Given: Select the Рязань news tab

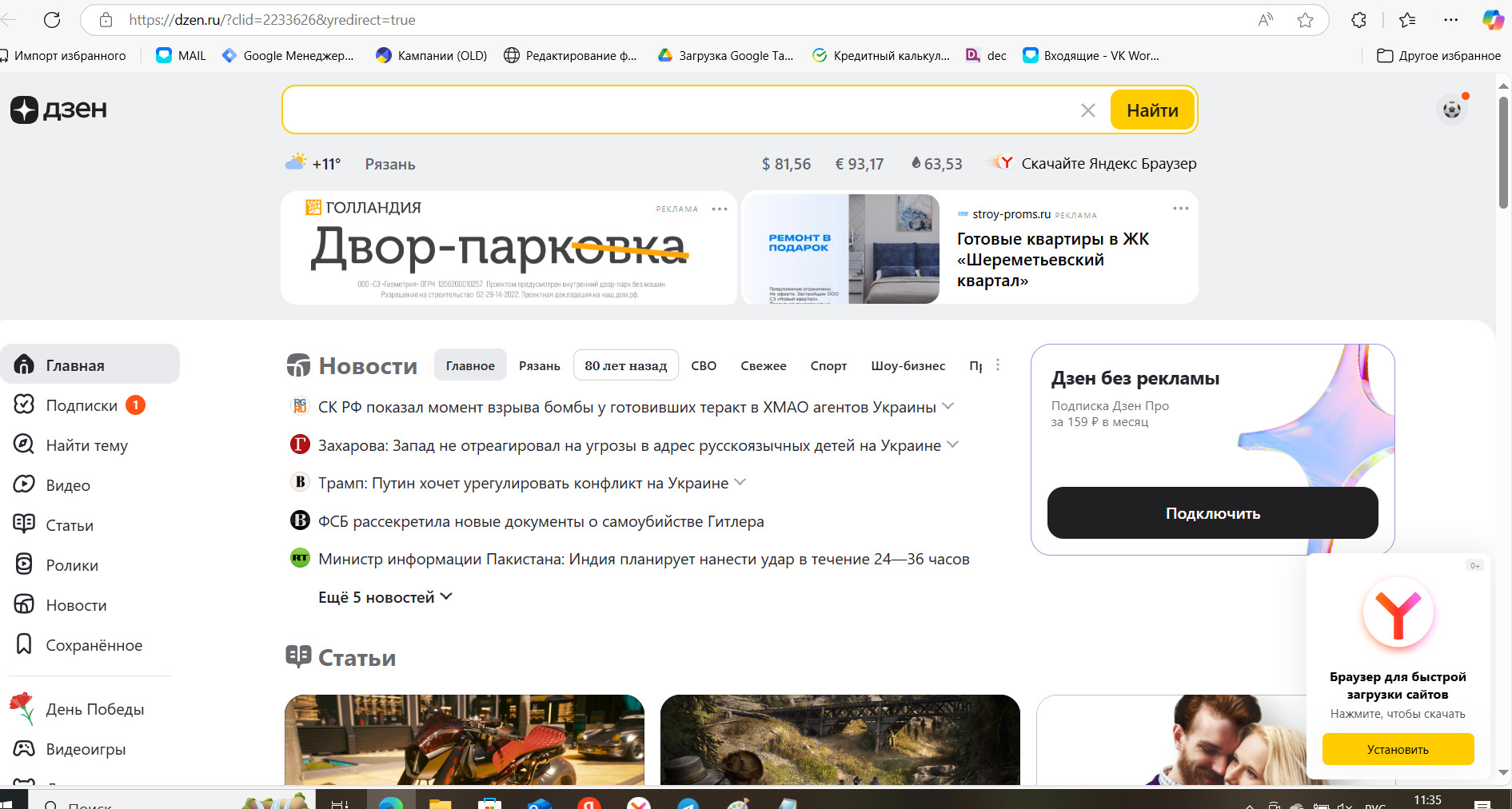Looking at the screenshot, I should [540, 365].
